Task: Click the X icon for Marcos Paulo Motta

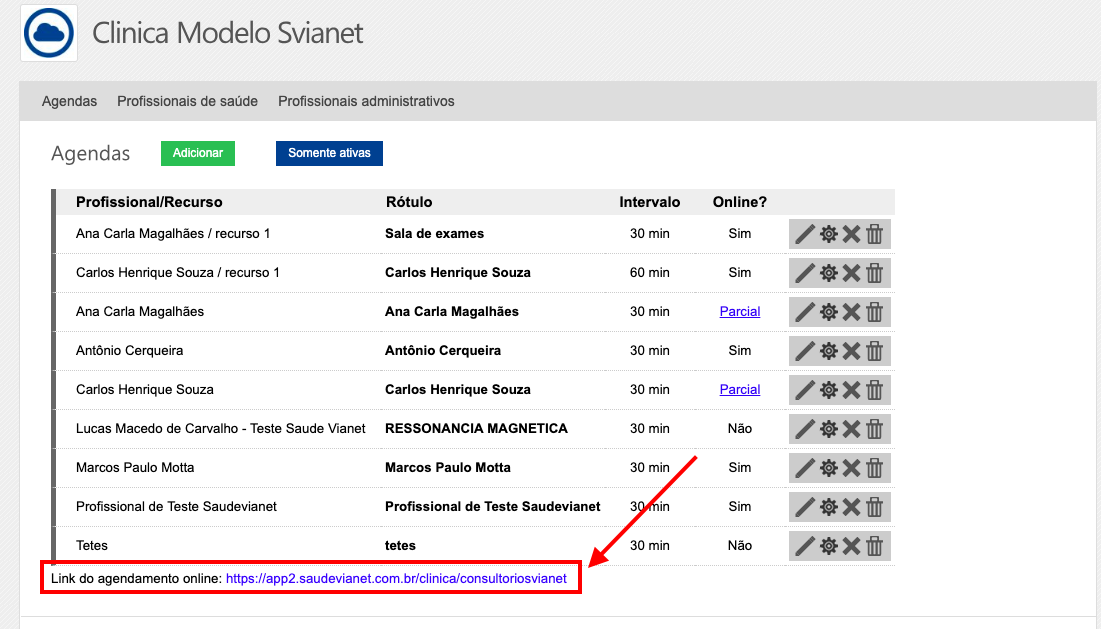Action: tap(851, 468)
